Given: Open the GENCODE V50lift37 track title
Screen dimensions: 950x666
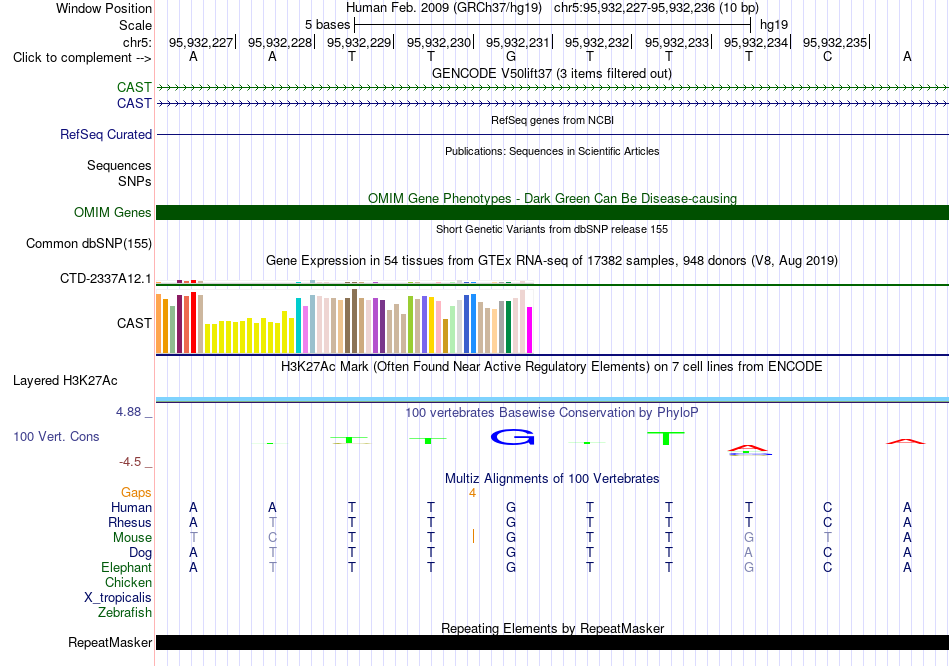Looking at the screenshot, I should point(551,74).
